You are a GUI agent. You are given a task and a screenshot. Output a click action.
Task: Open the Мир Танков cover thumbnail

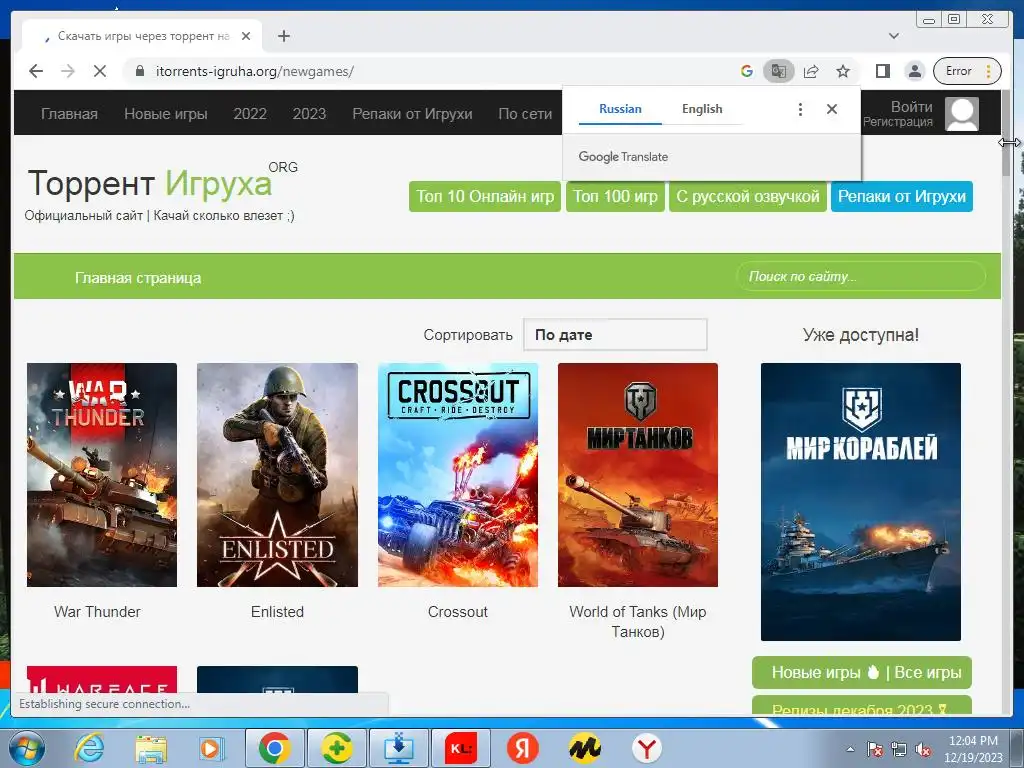click(638, 475)
